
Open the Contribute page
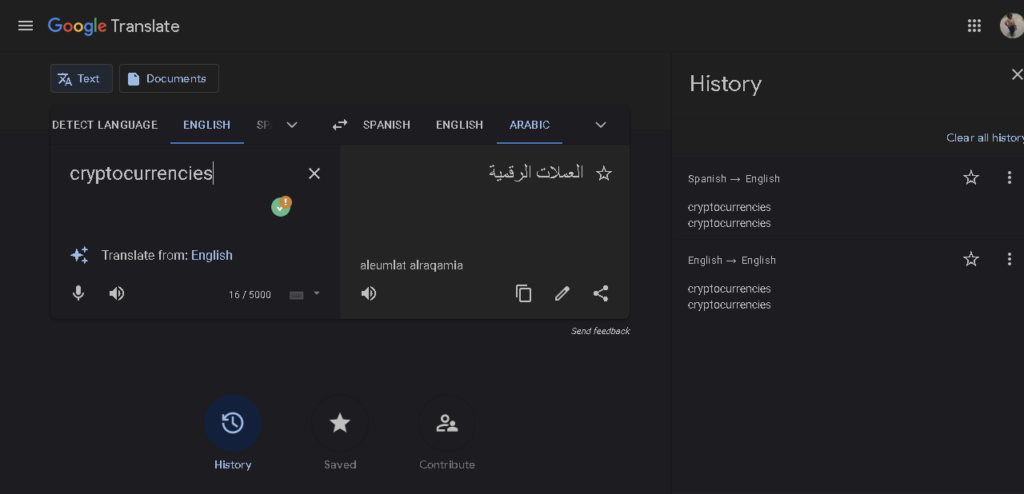(447, 423)
